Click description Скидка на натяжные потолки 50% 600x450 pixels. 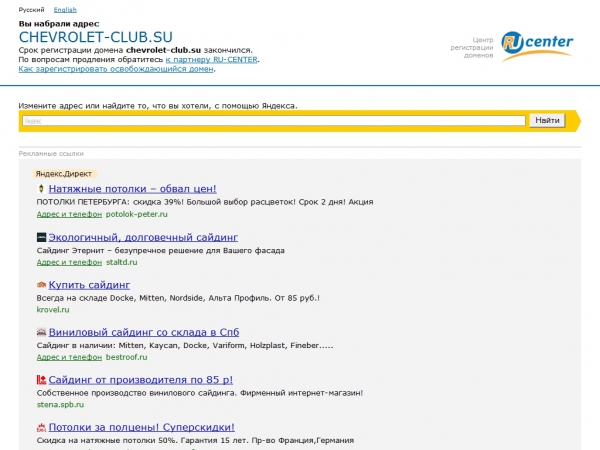pos(195,440)
